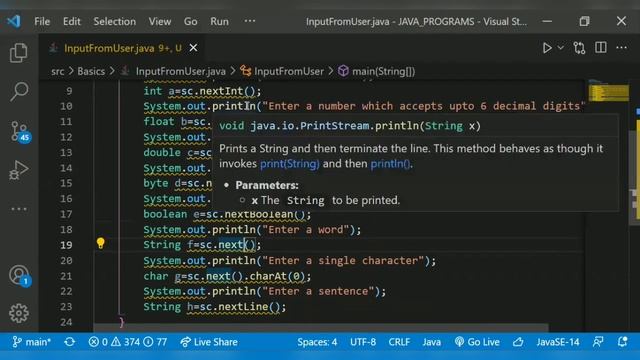Click the main(String[]) method breadcrumb
This screenshot has width=640, height=360.
[x=383, y=71]
